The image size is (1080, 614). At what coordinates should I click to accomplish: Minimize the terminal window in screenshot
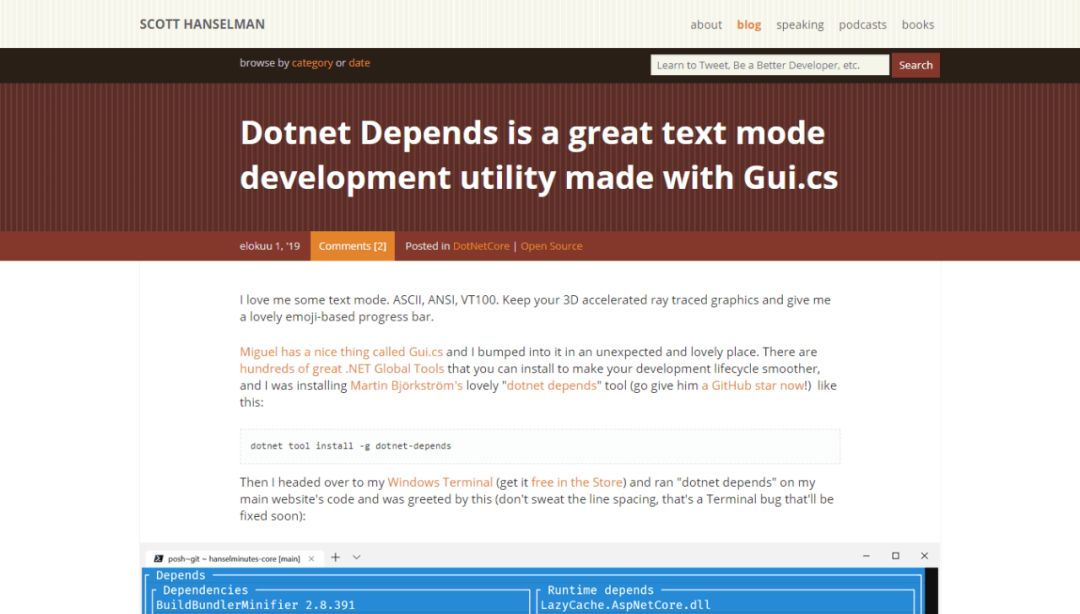coord(866,555)
